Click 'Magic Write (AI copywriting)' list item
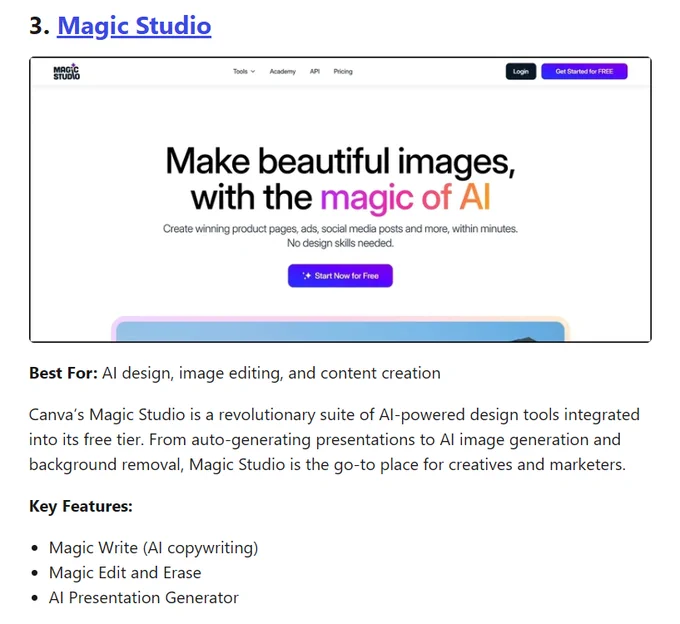This screenshot has width=680, height=624. 154,548
